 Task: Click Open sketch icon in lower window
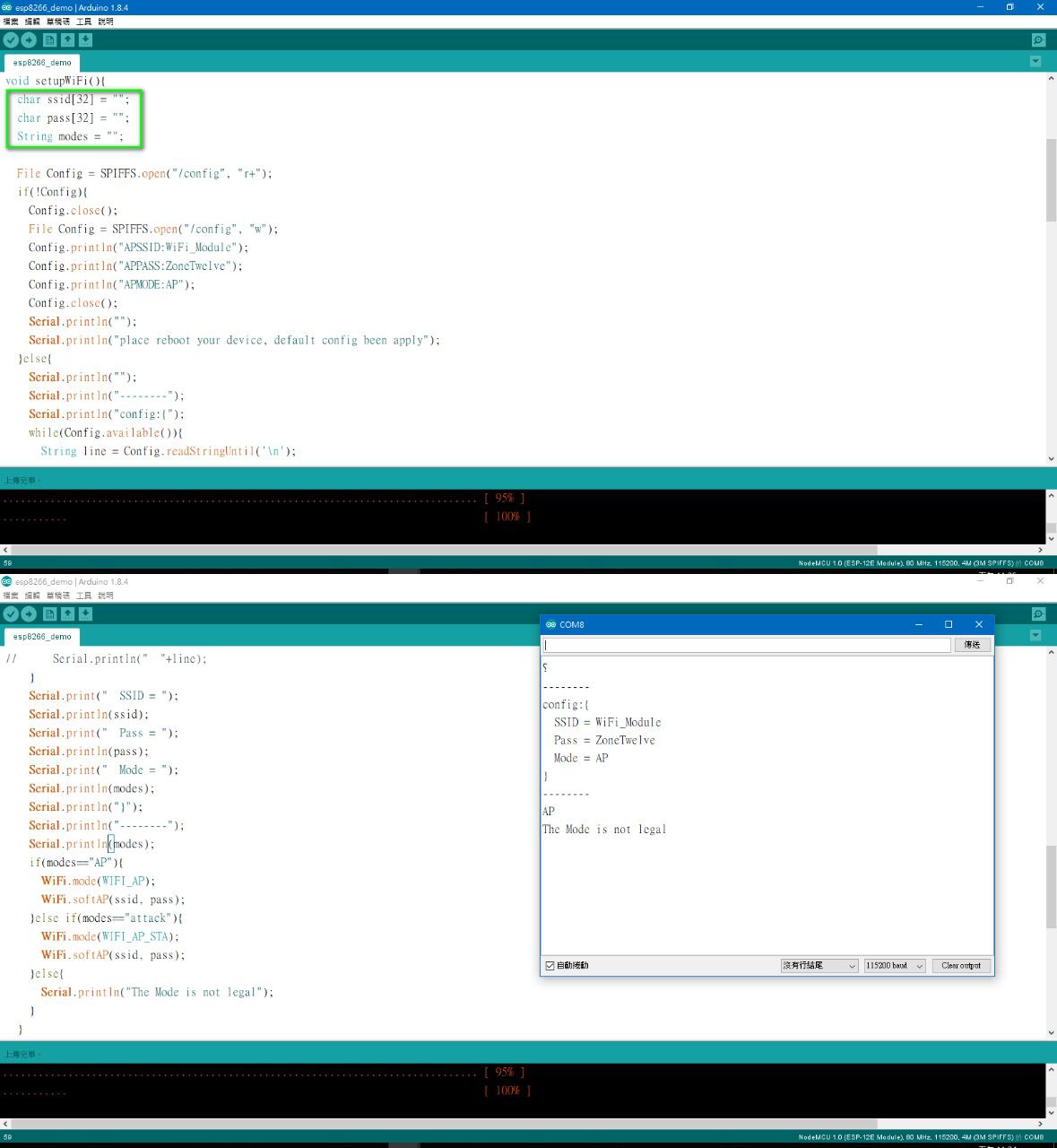pos(67,614)
